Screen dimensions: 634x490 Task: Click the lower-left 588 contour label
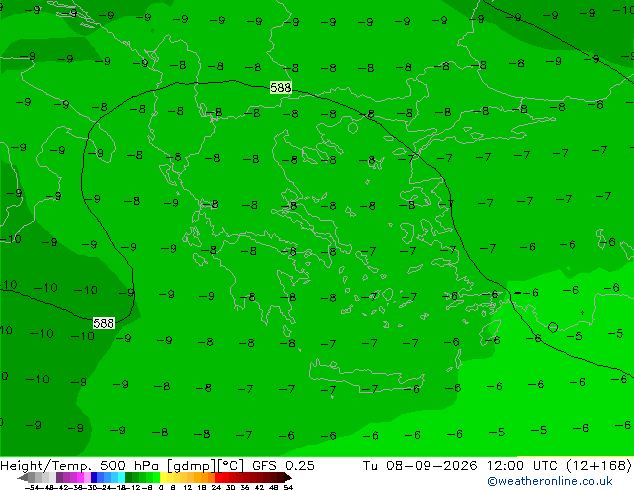coord(104,323)
